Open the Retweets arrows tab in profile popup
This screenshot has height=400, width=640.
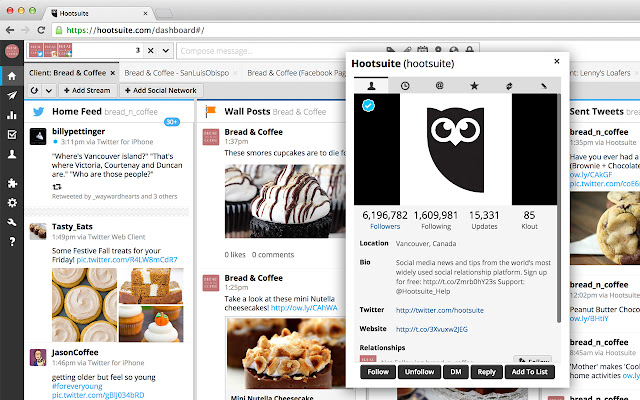pyautogui.click(x=509, y=85)
